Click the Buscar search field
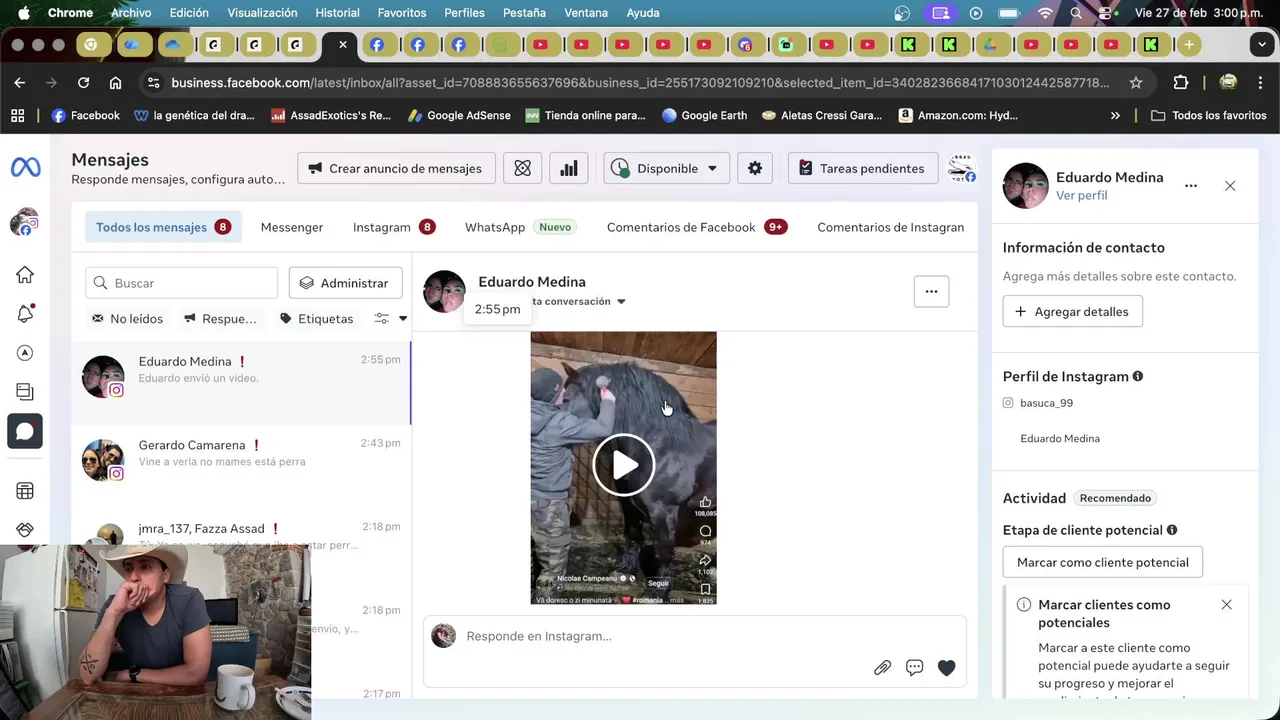Screen dimensions: 1280x720 pos(181,283)
